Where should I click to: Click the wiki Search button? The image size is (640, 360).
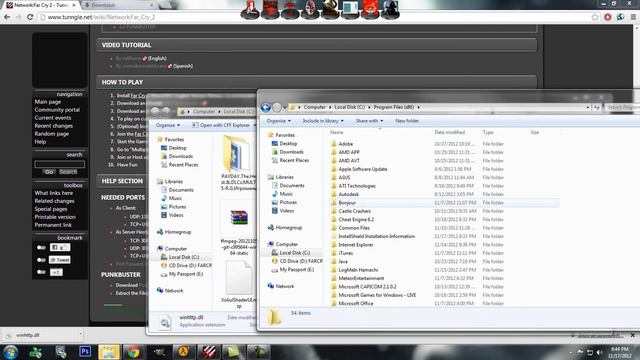68,172
